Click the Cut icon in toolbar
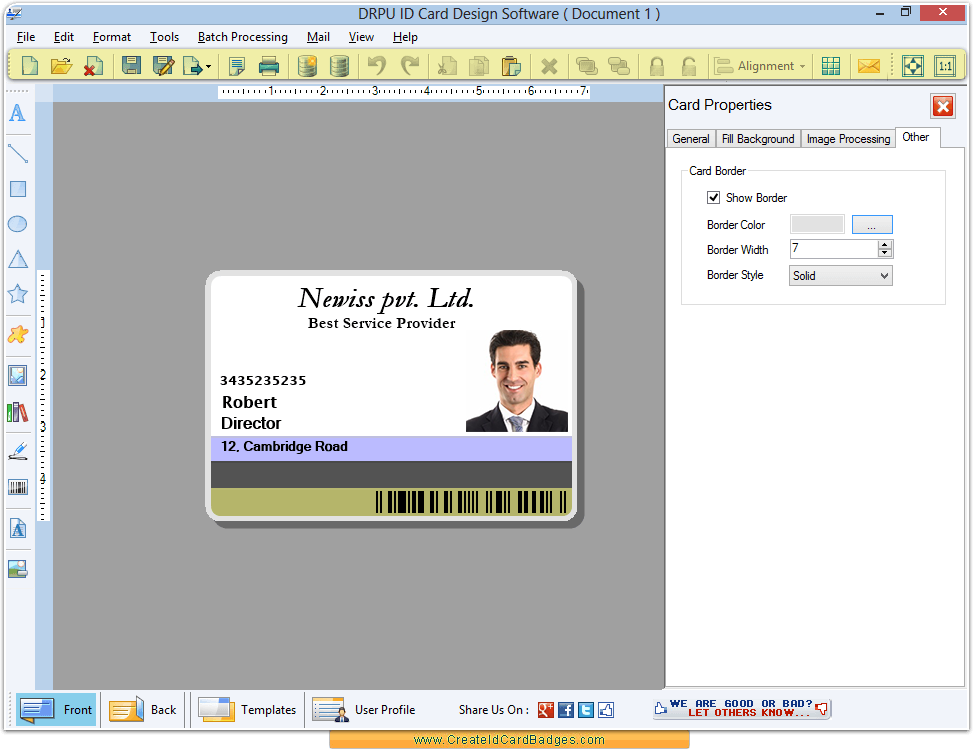973x750 pixels. [x=446, y=66]
